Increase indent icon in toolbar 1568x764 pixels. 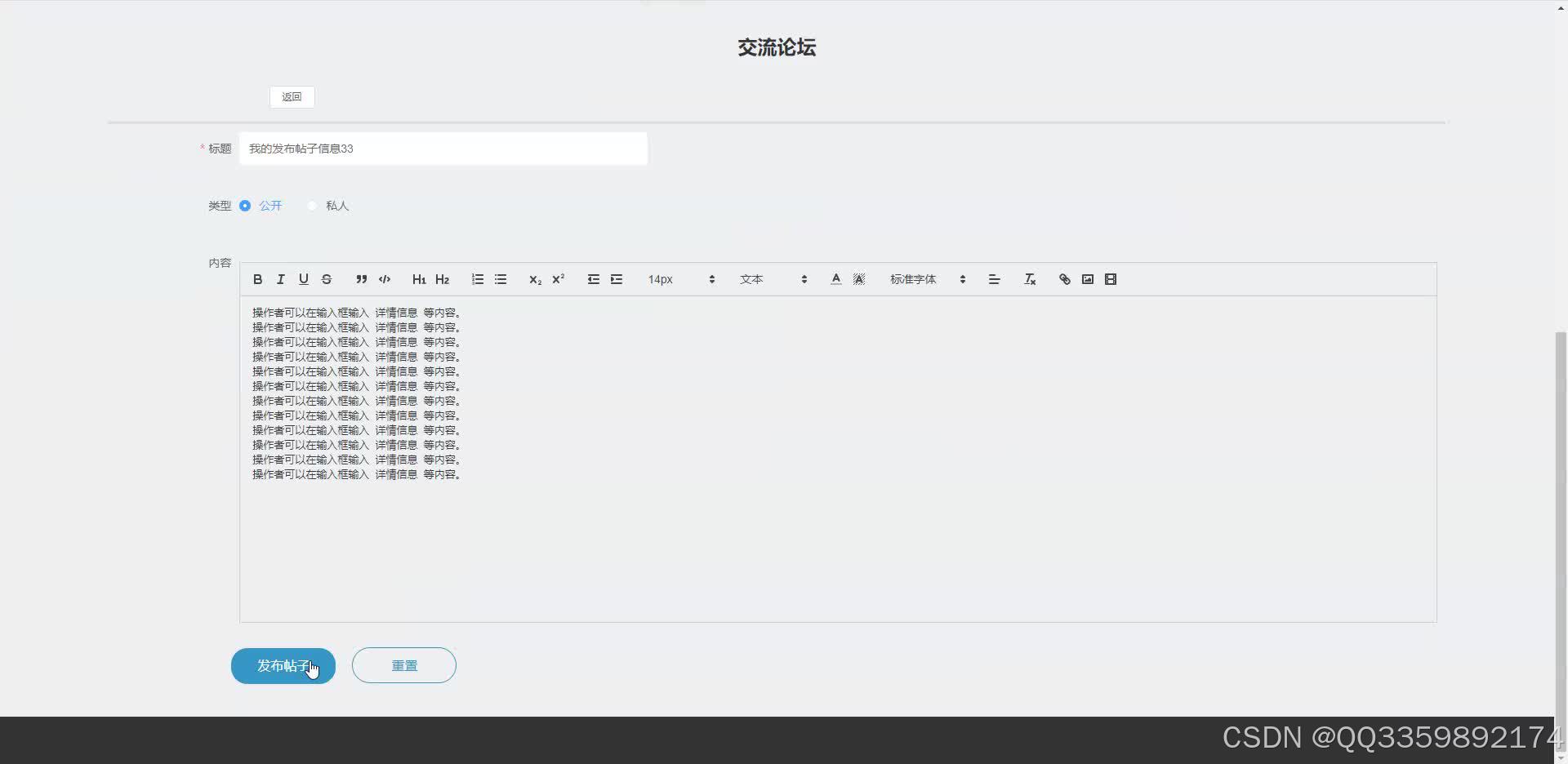(616, 279)
